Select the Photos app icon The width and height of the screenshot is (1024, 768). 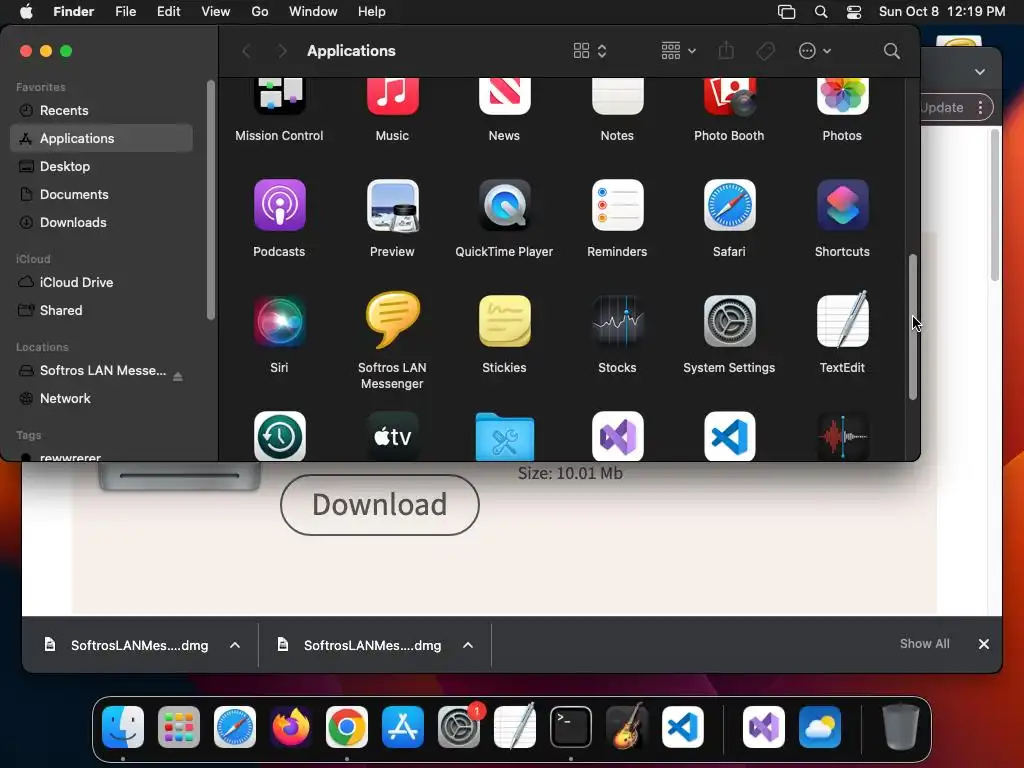842,96
